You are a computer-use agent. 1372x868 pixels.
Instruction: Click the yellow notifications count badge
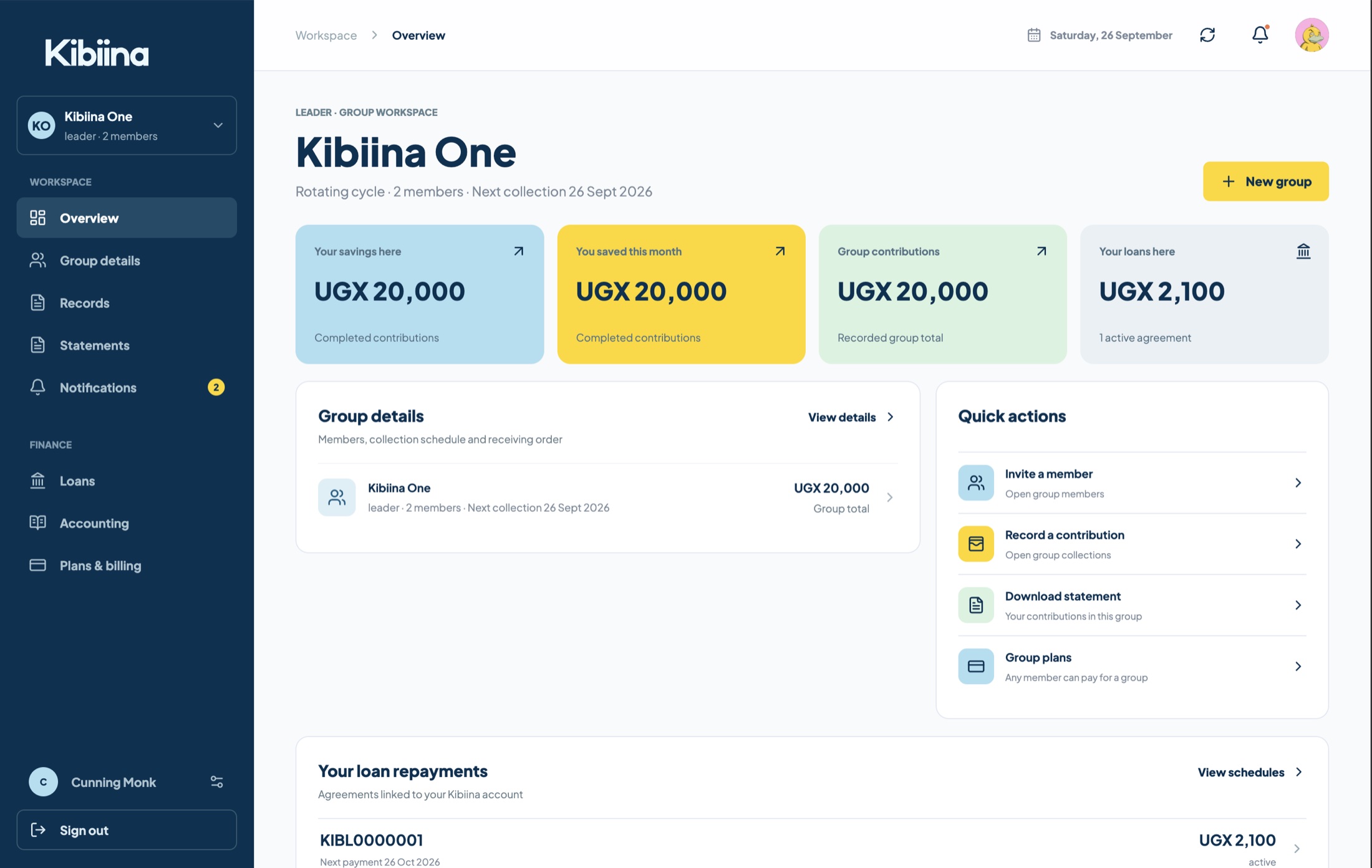[216, 387]
